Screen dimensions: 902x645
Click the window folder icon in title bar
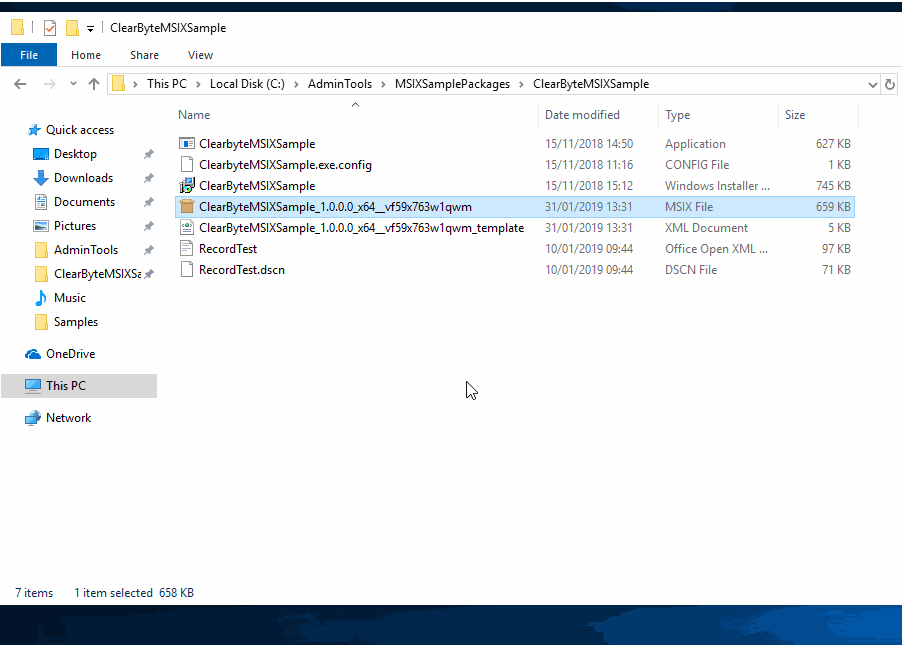18,28
